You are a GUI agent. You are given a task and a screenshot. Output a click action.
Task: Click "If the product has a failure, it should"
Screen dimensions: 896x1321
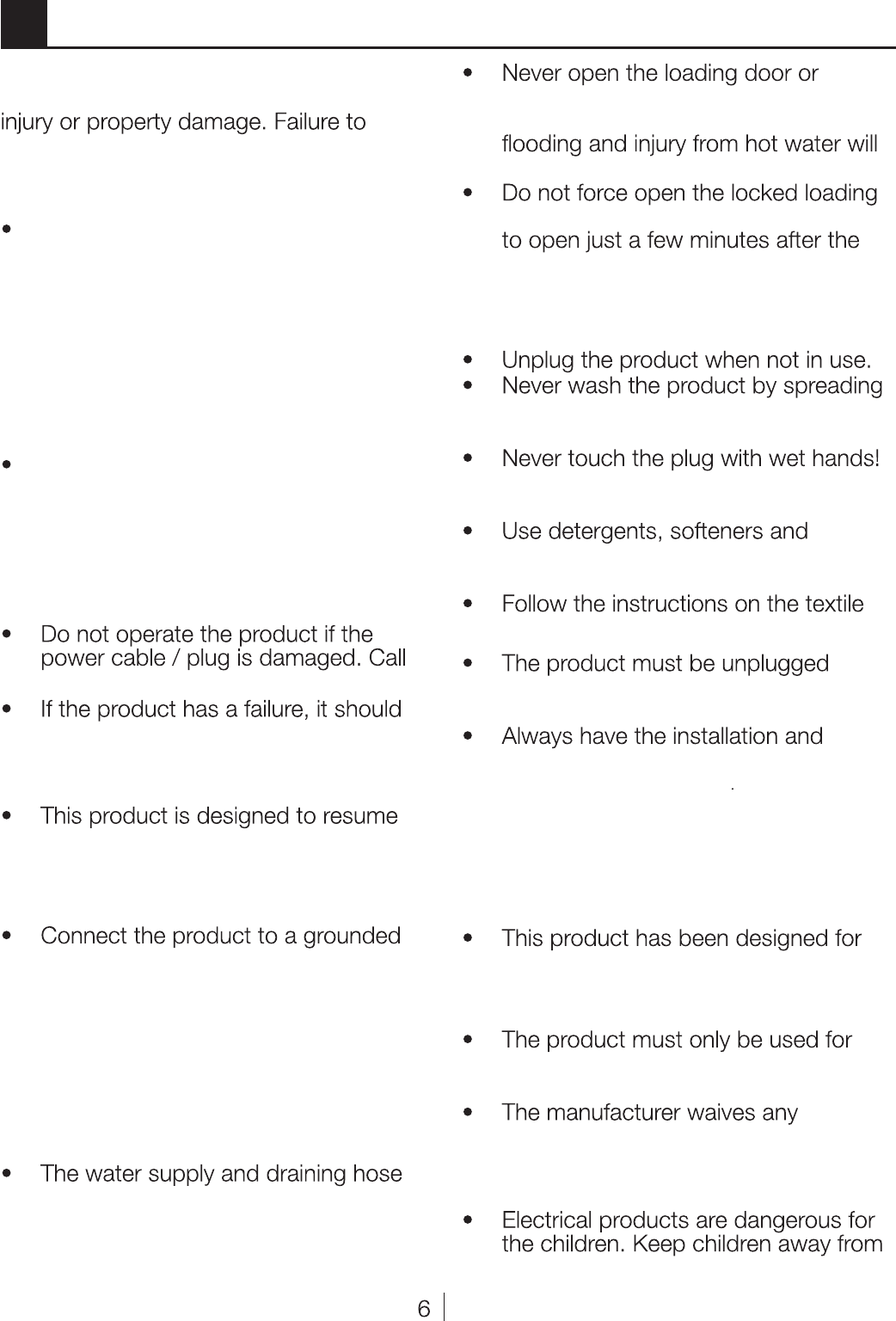[221, 710]
